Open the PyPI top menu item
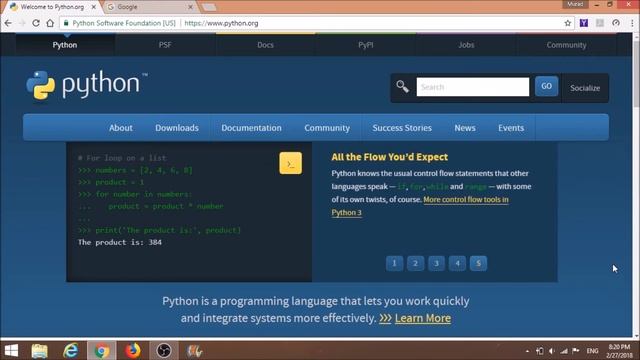This screenshot has height=360, width=640. (x=366, y=45)
